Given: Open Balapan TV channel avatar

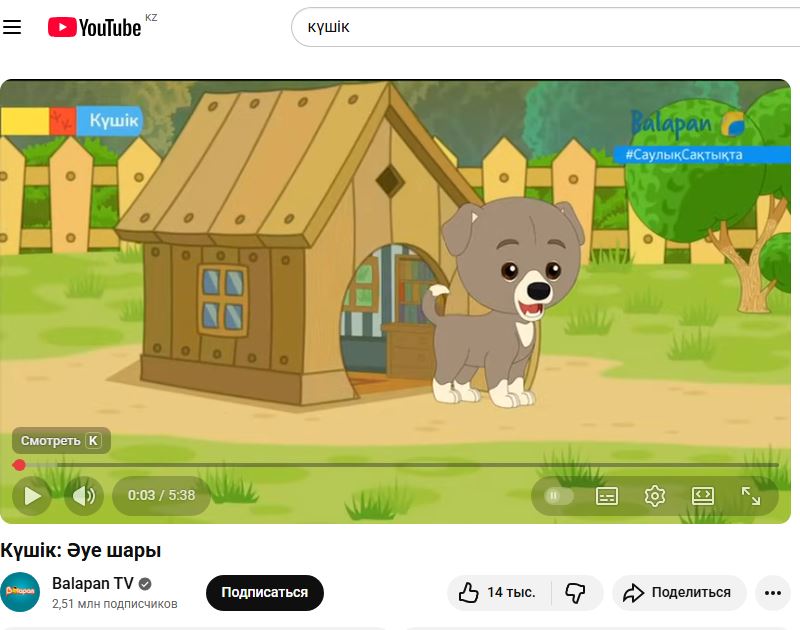Looking at the screenshot, I should tap(20, 593).
